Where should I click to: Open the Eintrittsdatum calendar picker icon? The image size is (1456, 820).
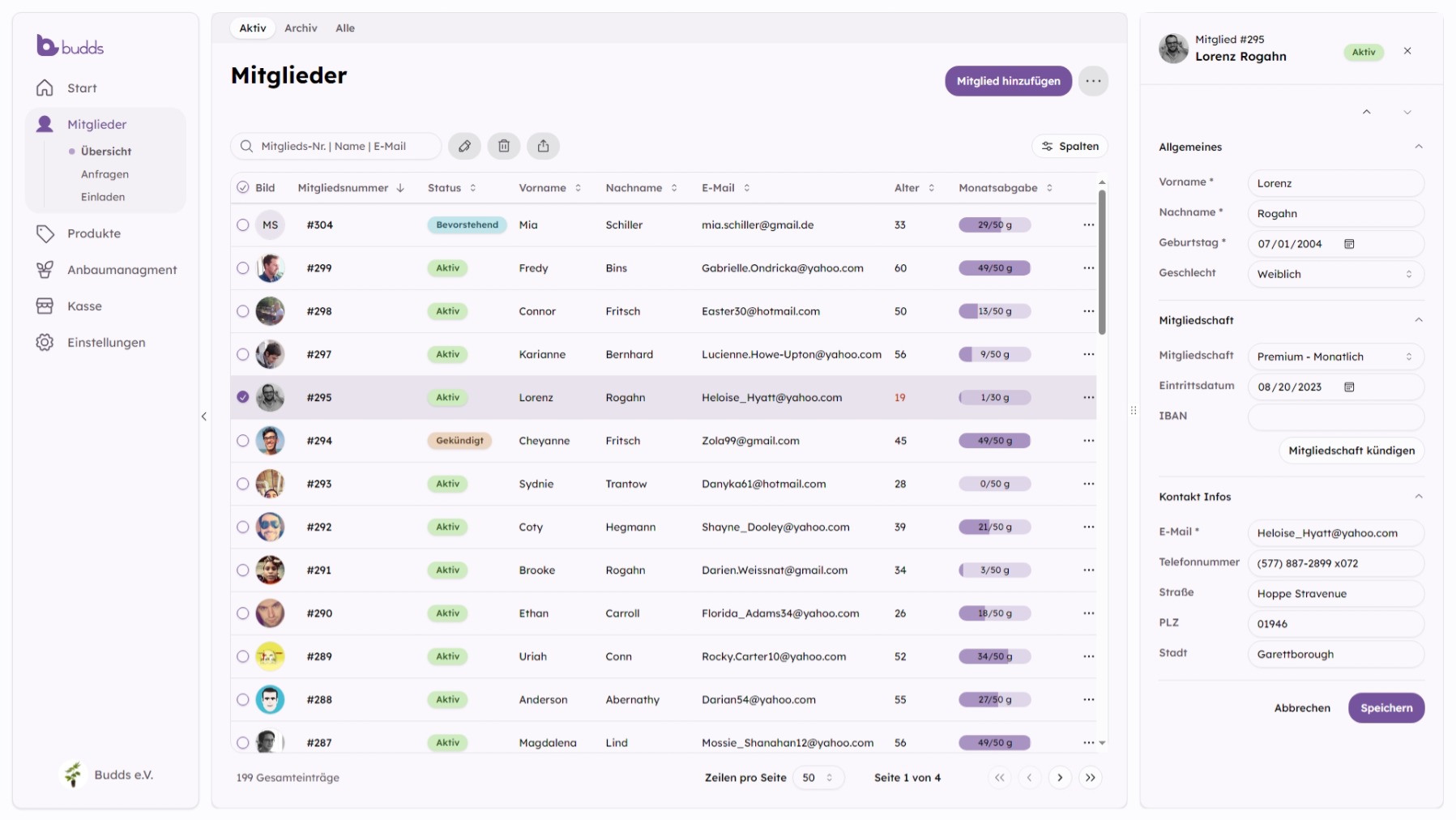point(1349,387)
